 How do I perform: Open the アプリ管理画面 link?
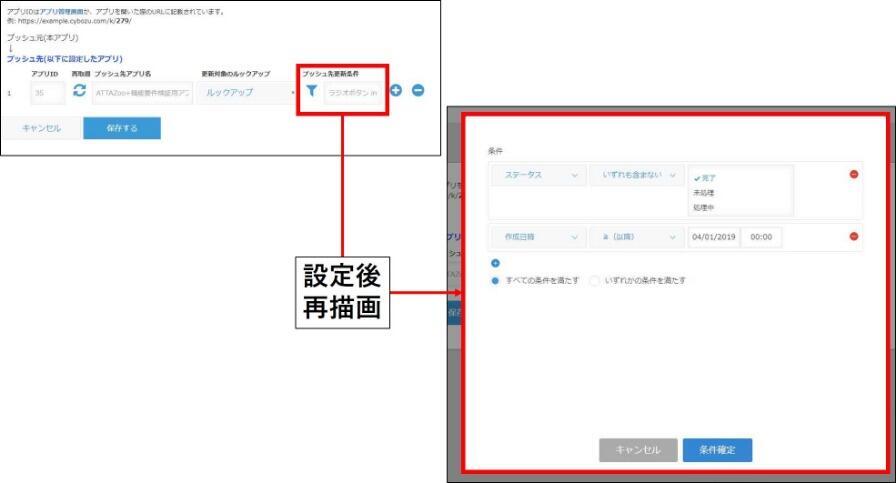(61, 11)
